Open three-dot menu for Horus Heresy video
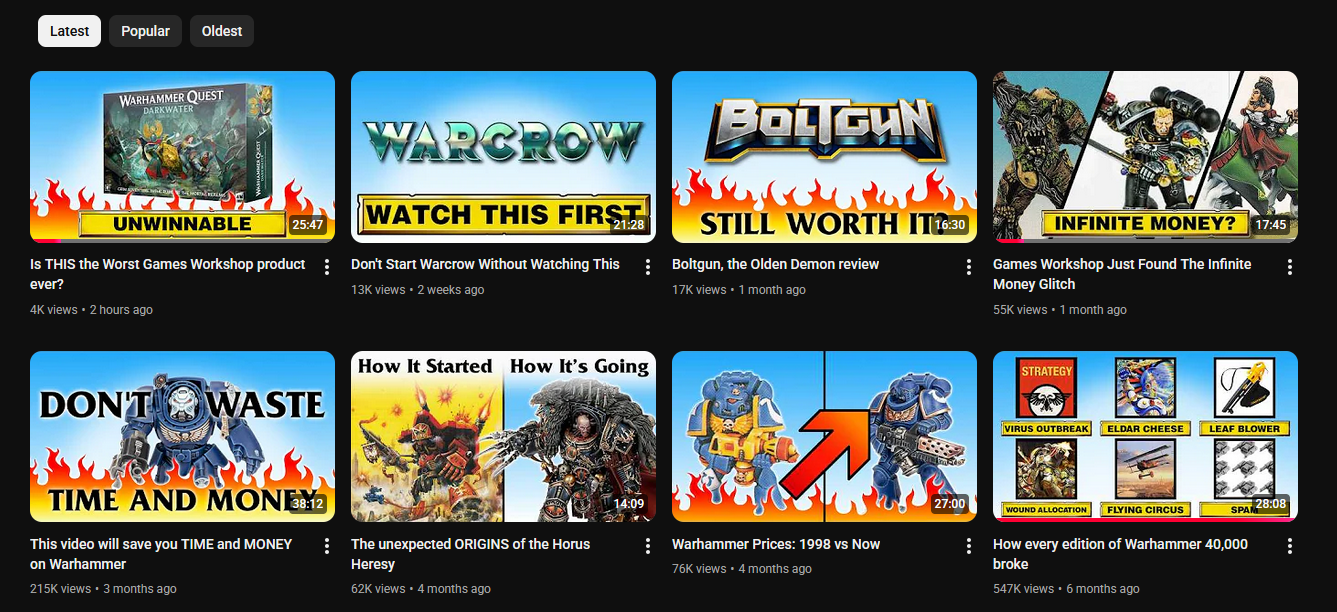Viewport: 1337px width, 612px height. coord(648,546)
